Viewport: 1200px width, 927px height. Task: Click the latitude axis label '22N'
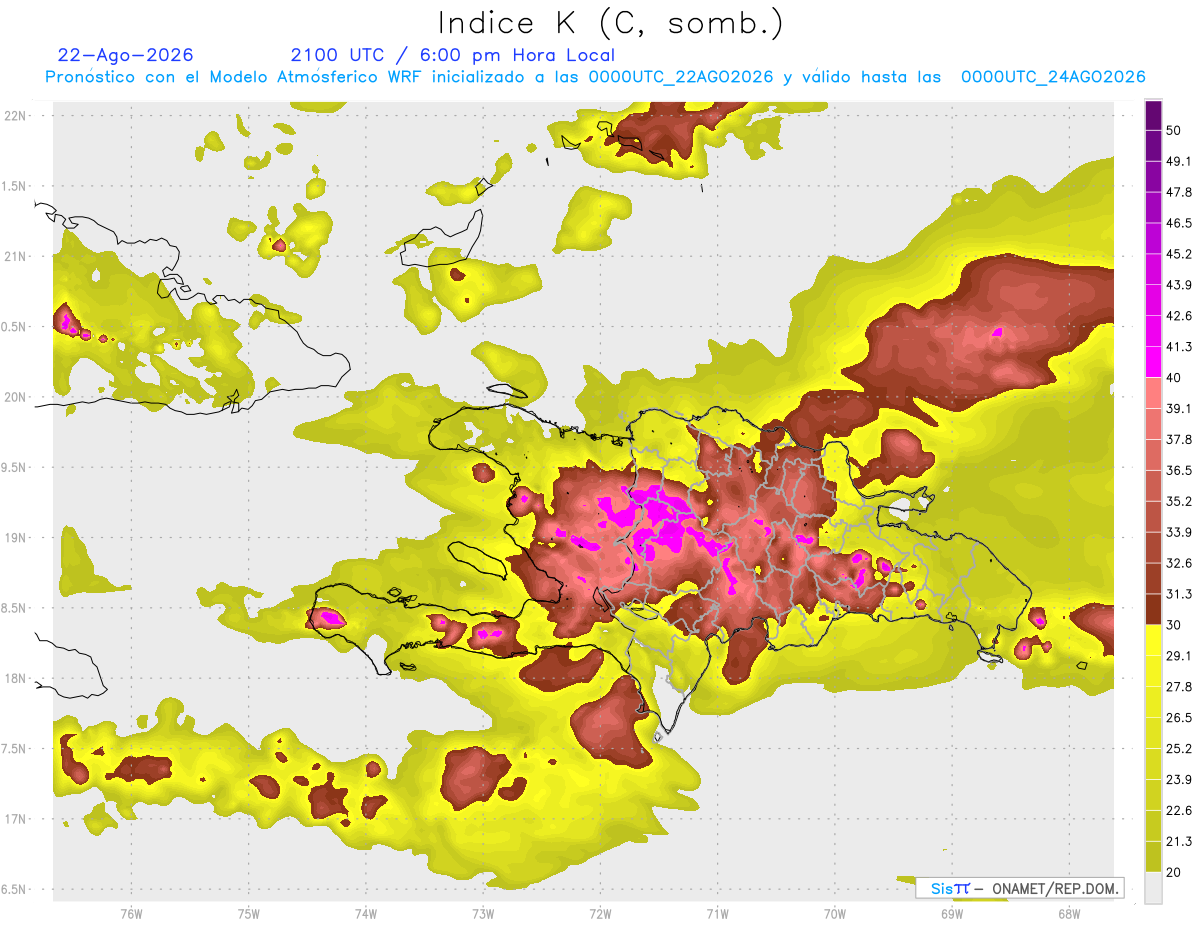tap(17, 115)
